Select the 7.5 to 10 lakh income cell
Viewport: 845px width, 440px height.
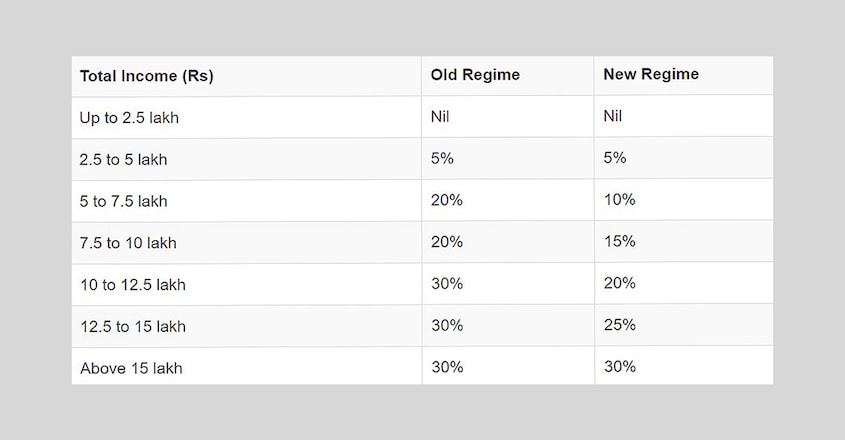[x=128, y=243]
